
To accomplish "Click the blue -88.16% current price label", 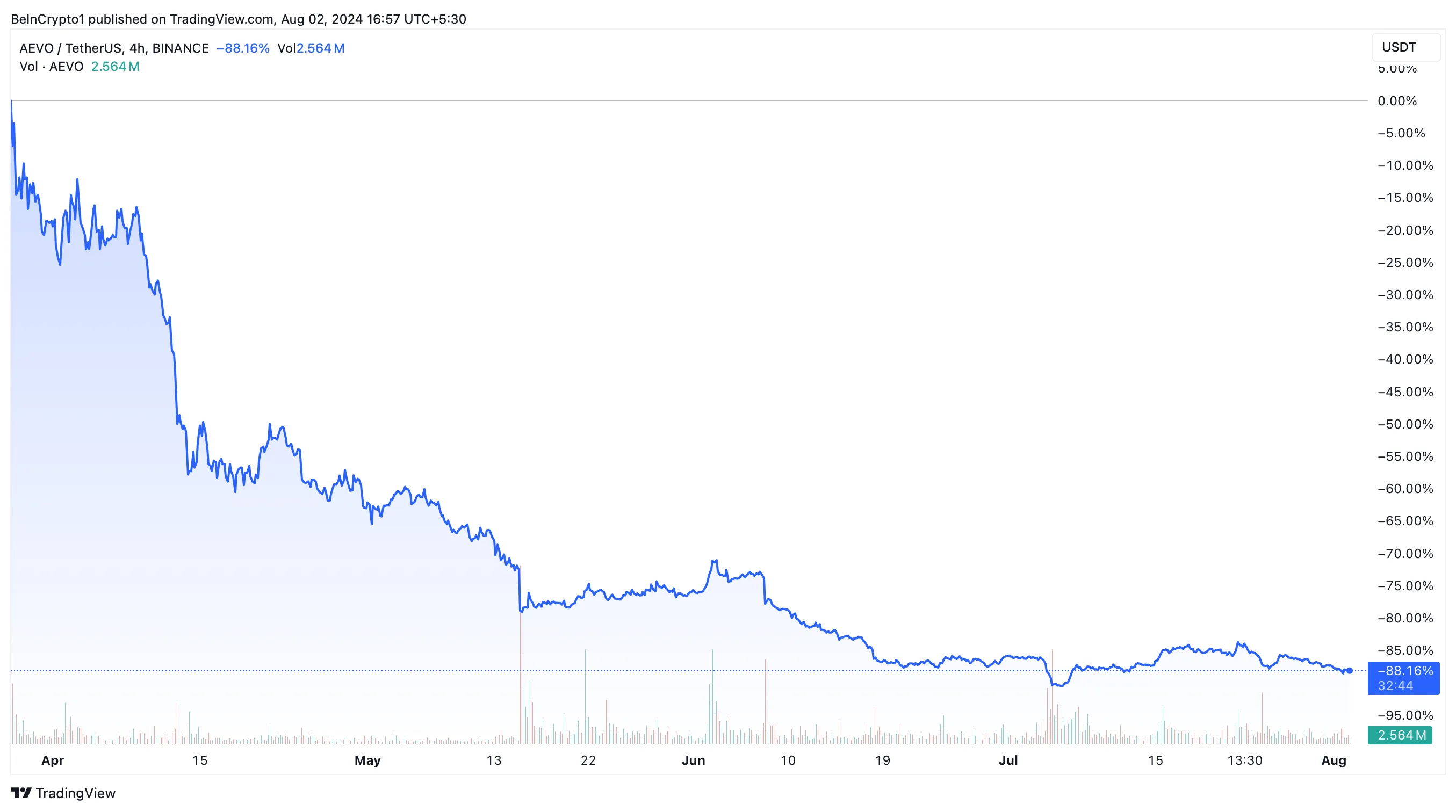I will point(1405,671).
